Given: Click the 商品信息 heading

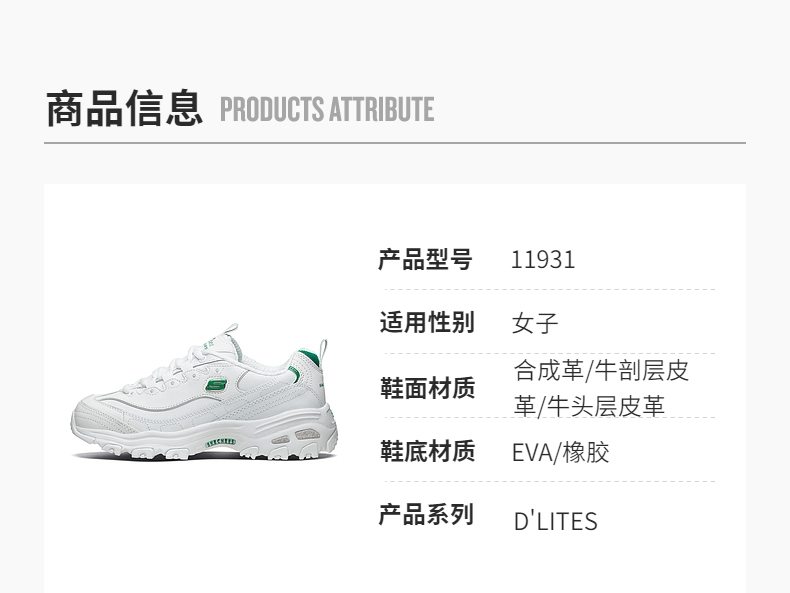Looking at the screenshot, I should click(x=124, y=108).
